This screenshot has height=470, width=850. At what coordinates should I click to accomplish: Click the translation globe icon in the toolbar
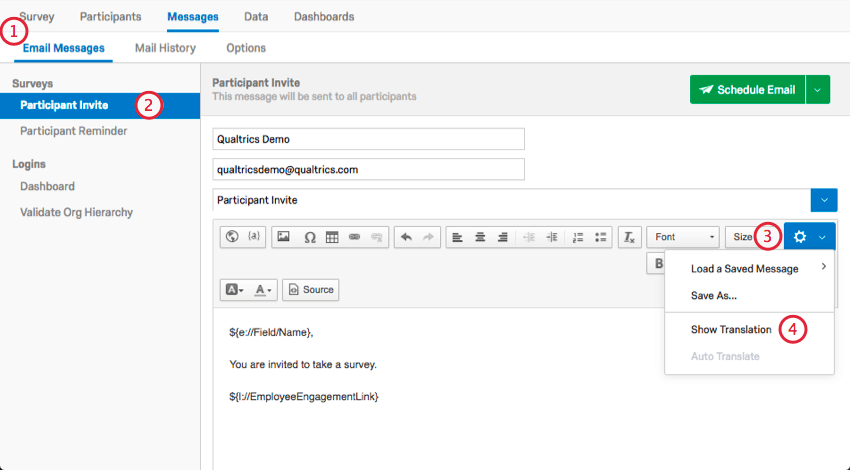click(232, 237)
